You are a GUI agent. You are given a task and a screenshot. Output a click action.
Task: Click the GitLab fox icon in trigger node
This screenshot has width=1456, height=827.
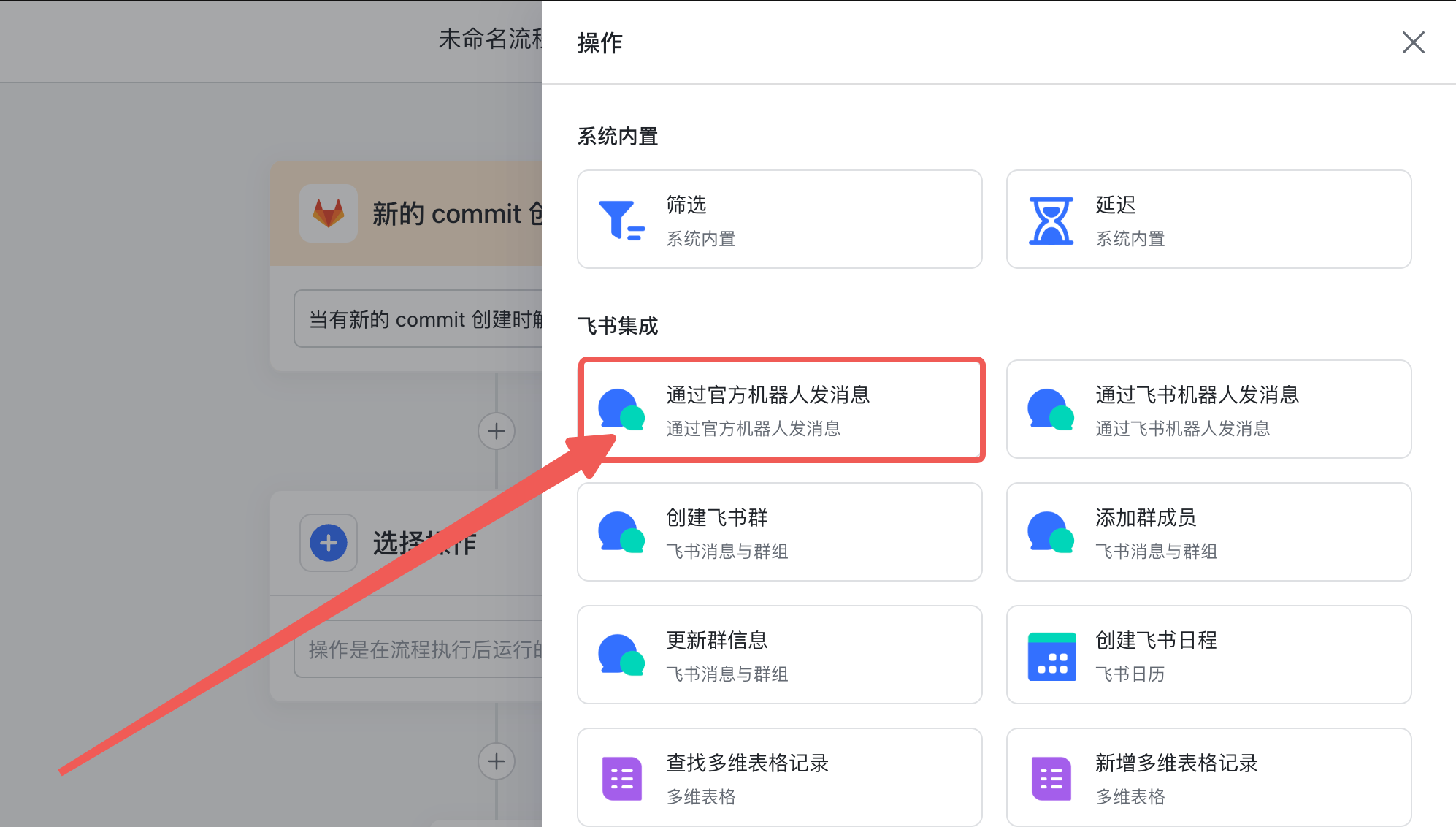pos(329,213)
